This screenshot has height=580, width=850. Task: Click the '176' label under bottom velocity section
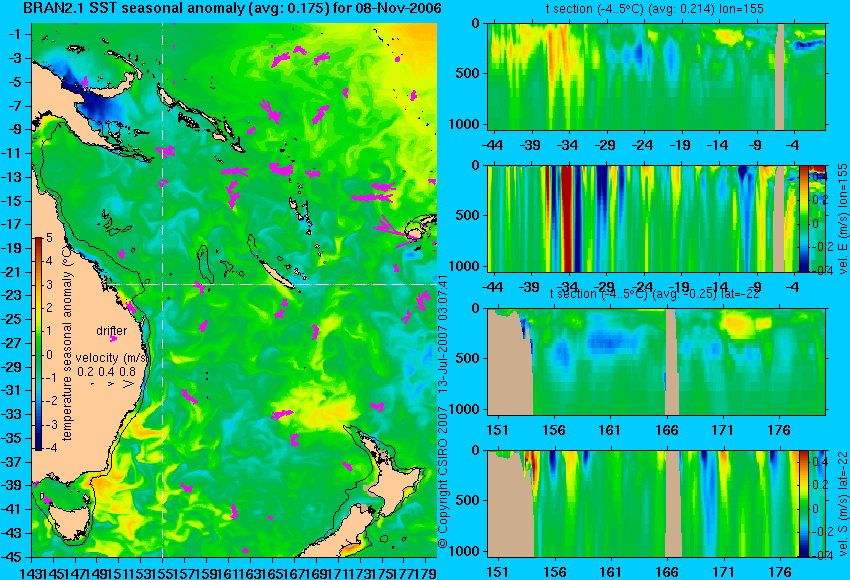click(x=779, y=572)
